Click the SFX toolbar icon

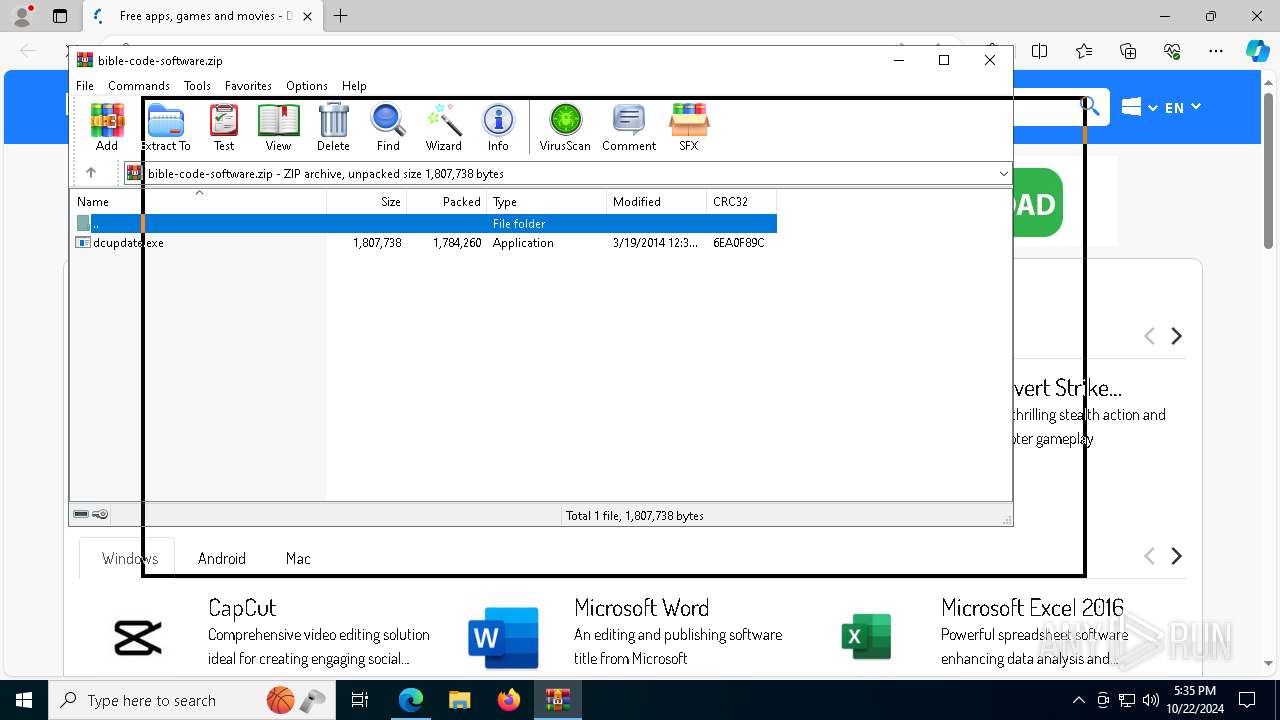pos(689,127)
